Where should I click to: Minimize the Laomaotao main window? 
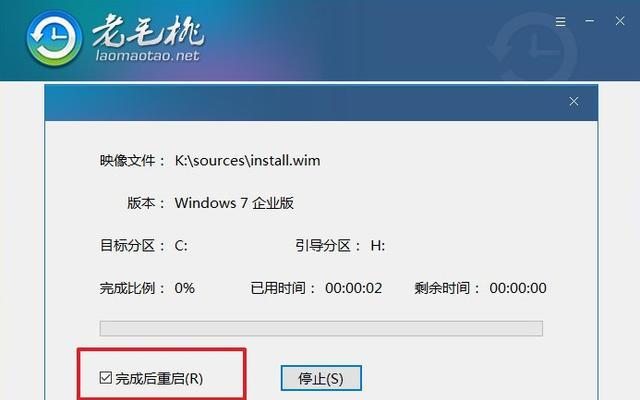pyautogui.click(x=589, y=21)
